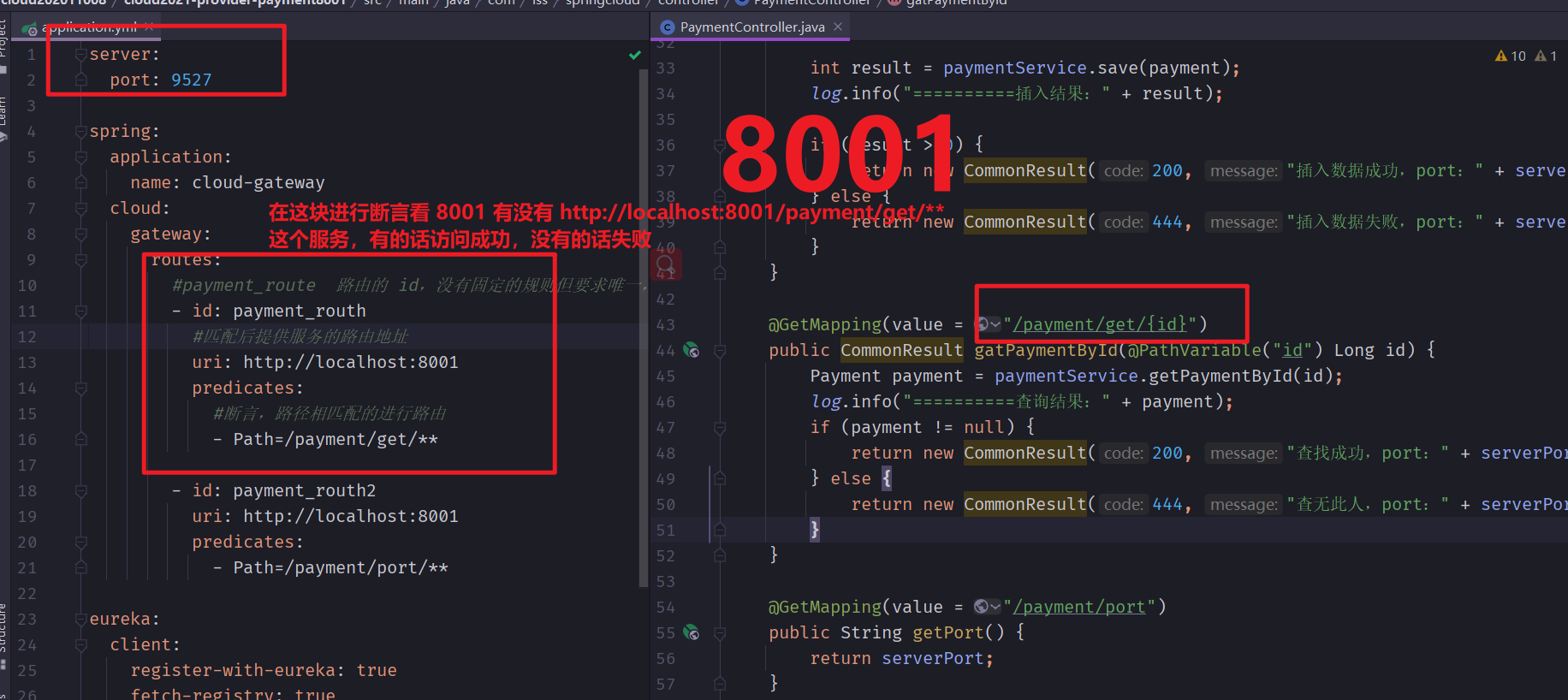
Task: Click the id value payment_routh
Action: click(300, 311)
